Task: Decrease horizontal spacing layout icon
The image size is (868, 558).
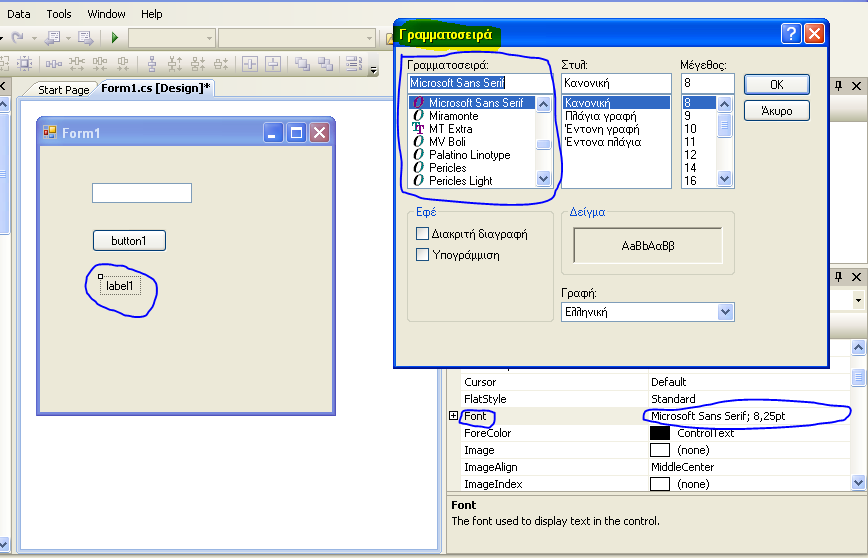Action: 100,64
